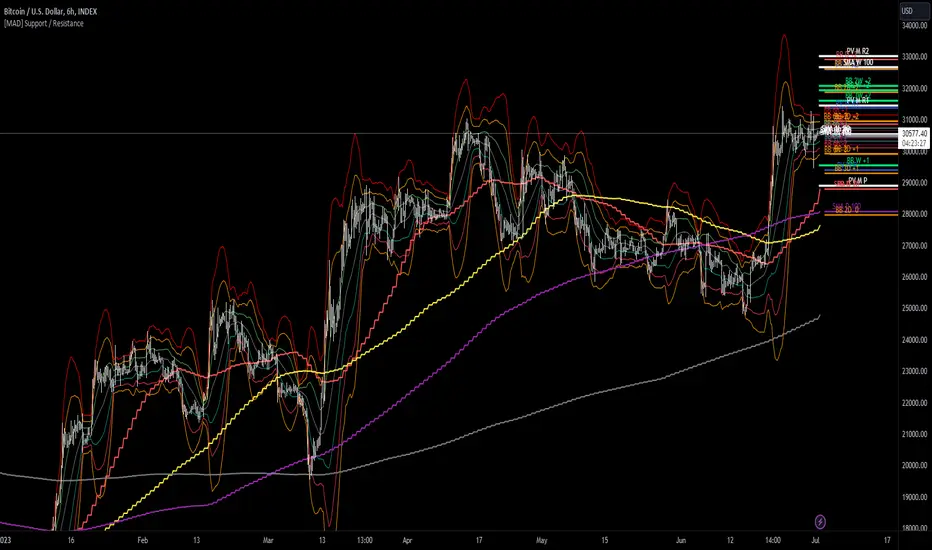Viewport: 932px width, 550px height.
Task: Click the 33000.00 price axis value
Action: coord(914,57)
